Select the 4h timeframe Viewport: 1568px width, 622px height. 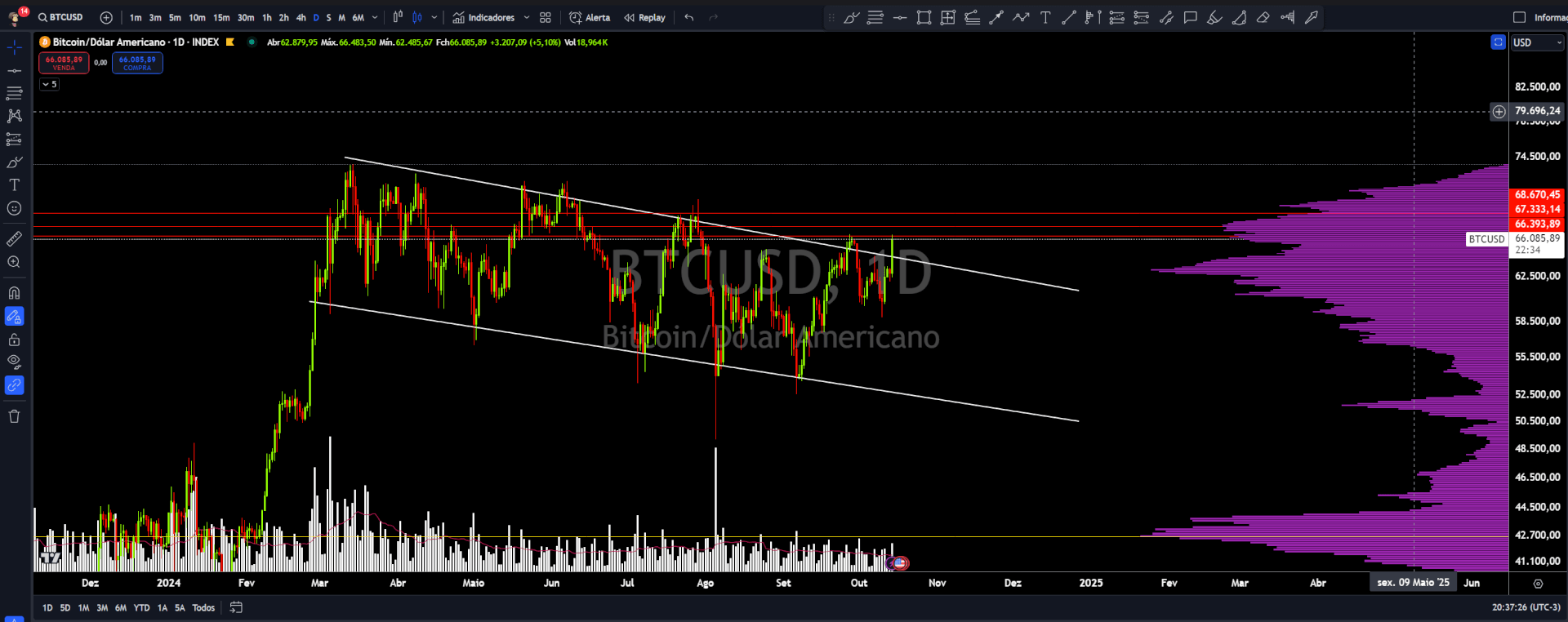301,17
